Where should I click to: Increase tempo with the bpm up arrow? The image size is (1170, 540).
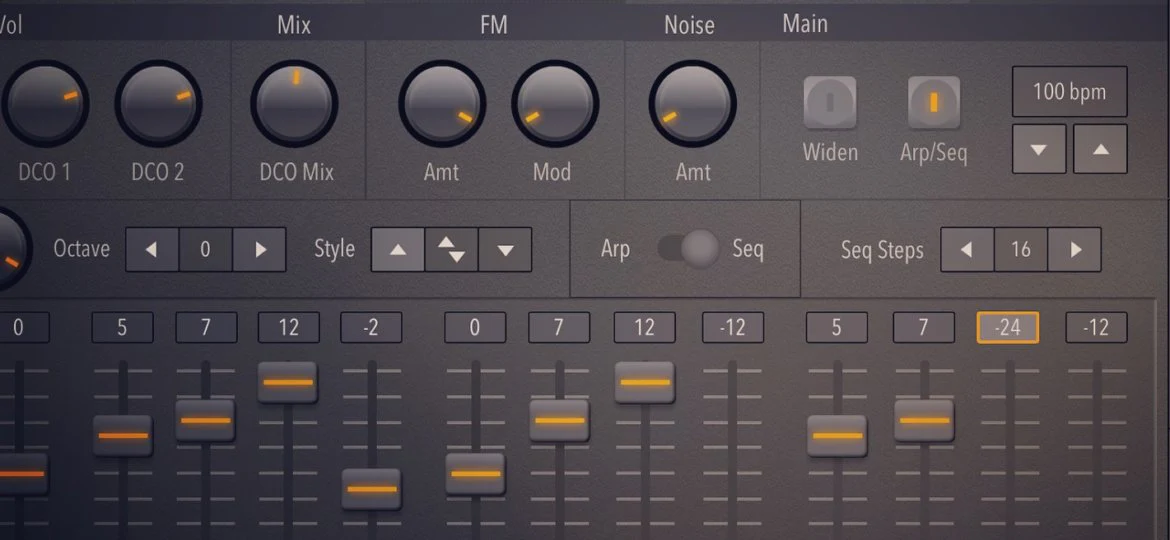[1100, 149]
